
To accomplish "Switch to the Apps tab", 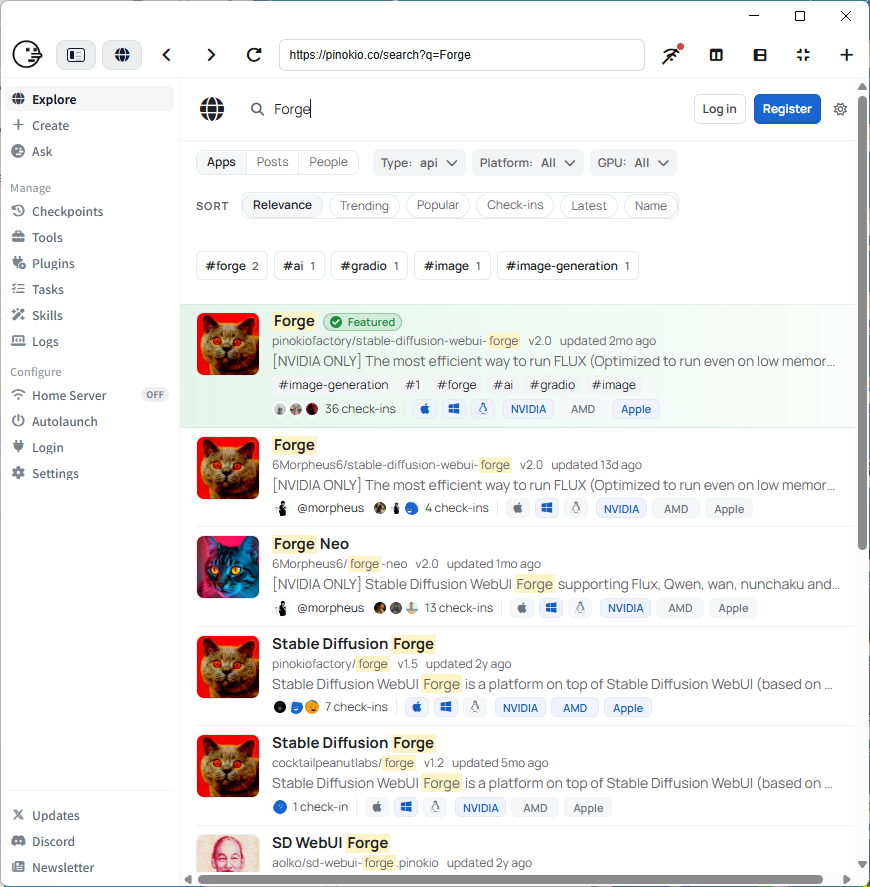I will point(221,162).
